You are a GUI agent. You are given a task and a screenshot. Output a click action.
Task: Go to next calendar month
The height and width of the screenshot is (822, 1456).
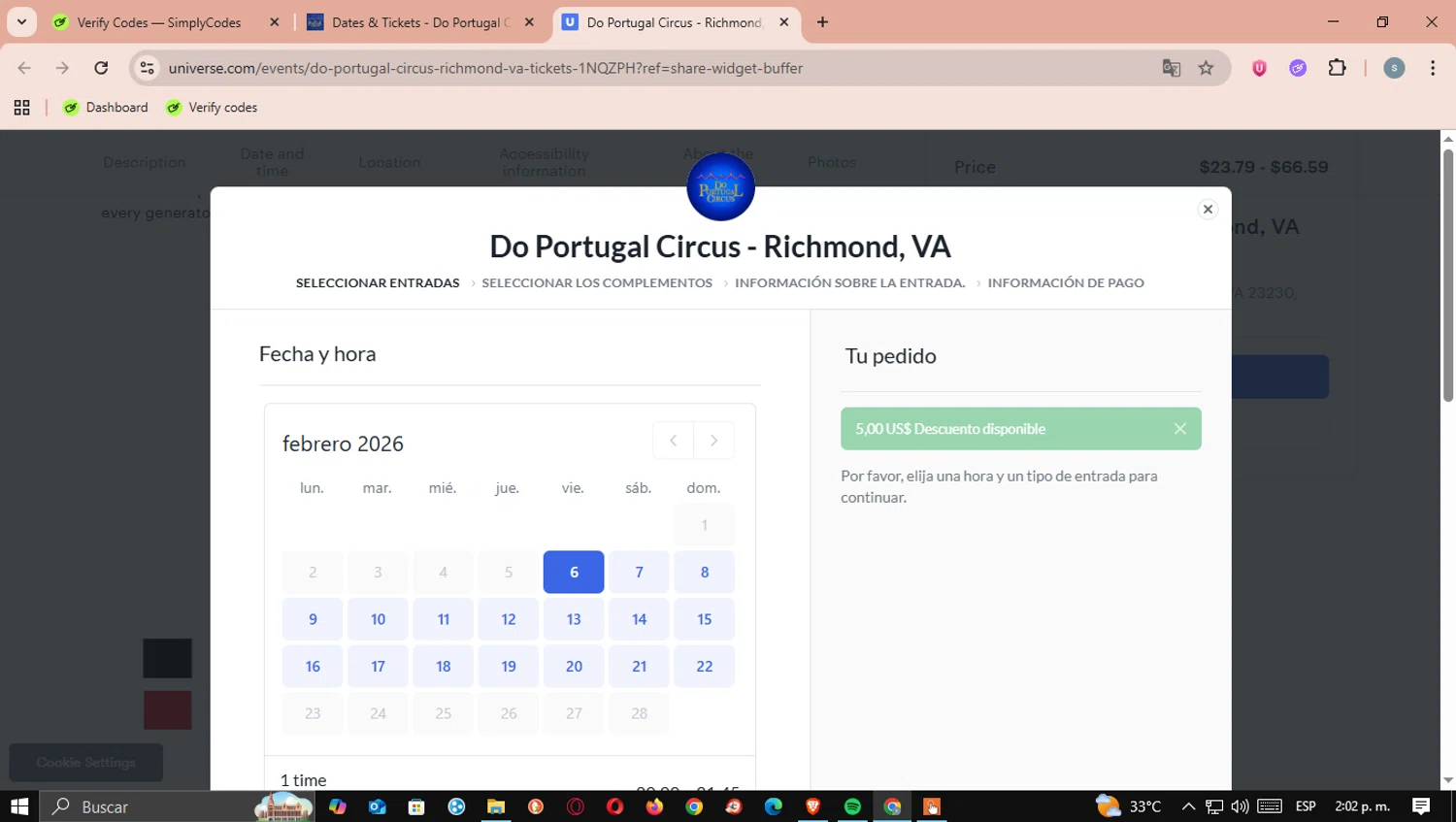pyautogui.click(x=714, y=441)
